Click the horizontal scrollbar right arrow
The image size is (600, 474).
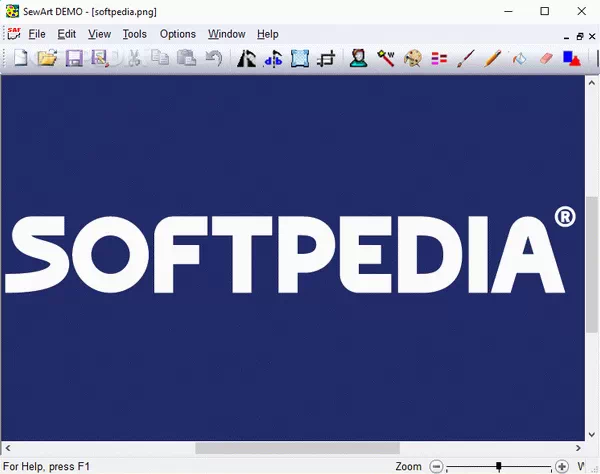click(x=578, y=448)
